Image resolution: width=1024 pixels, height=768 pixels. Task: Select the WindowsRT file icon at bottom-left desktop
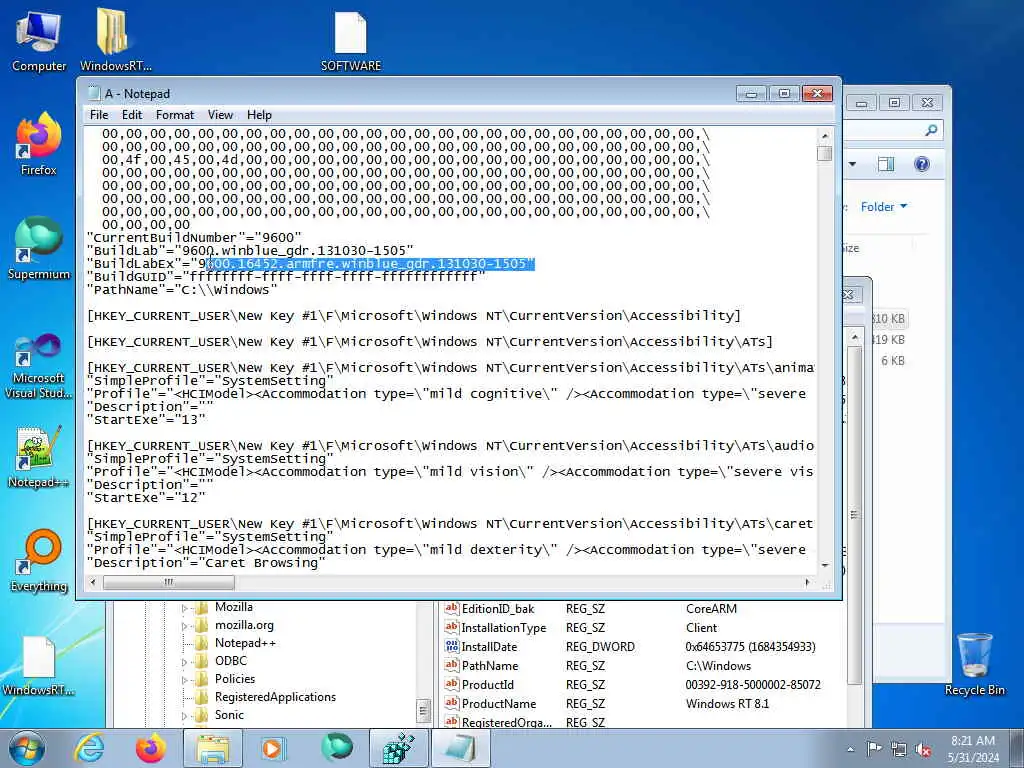tap(39, 666)
